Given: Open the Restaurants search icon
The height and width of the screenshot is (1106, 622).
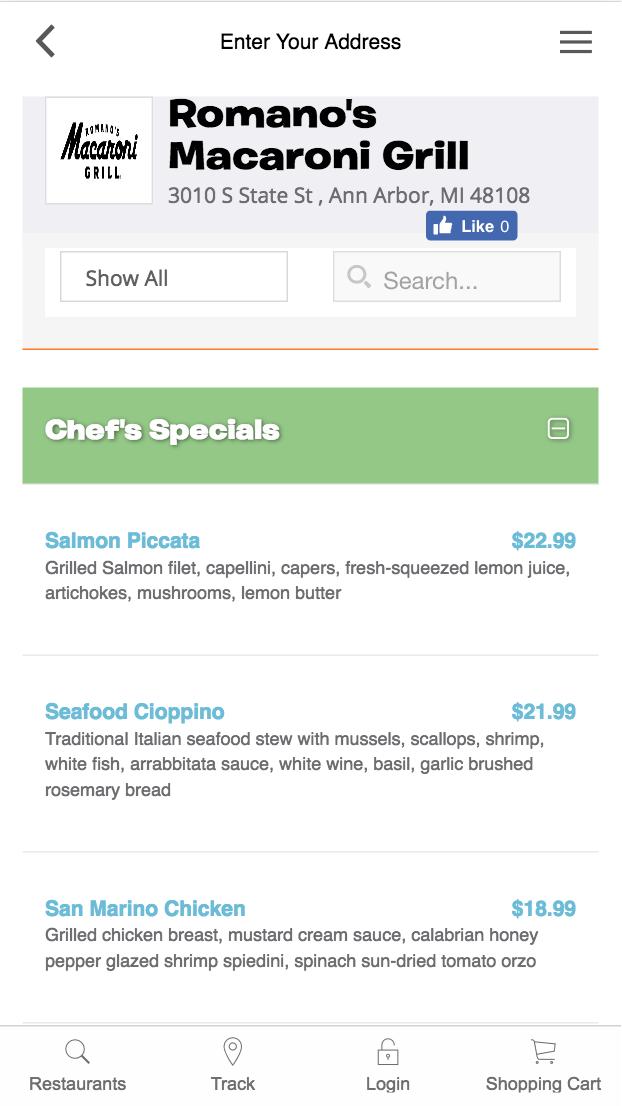Looking at the screenshot, I should (x=77, y=1052).
